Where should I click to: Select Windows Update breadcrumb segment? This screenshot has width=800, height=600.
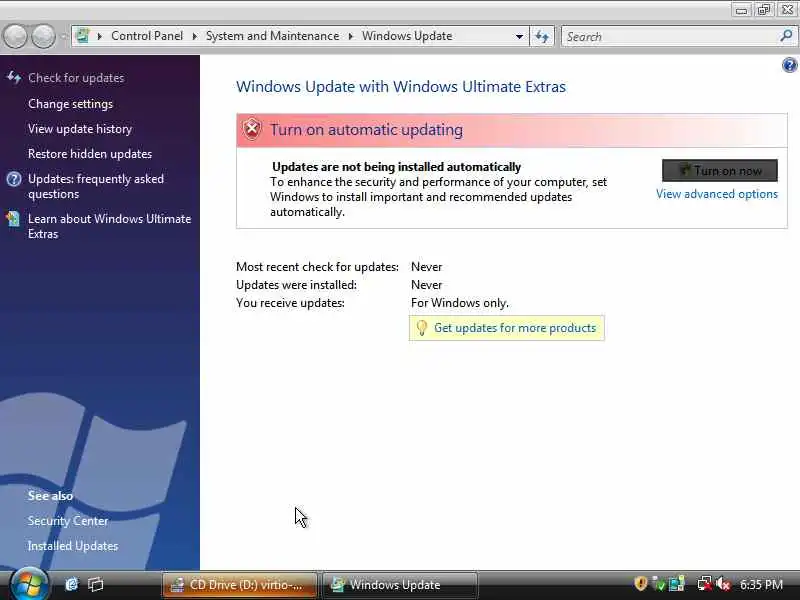click(407, 36)
